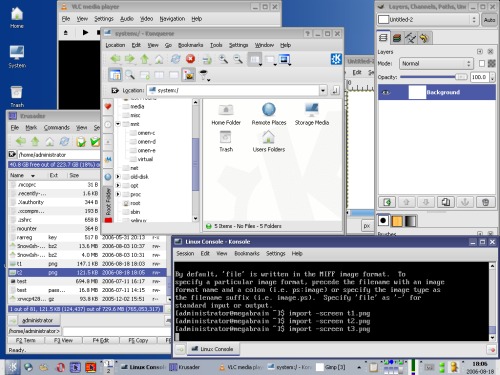Toggle Konqueror navigation panel button
Image resolution: width=500 pixels, height=375 pixels.
115,75
